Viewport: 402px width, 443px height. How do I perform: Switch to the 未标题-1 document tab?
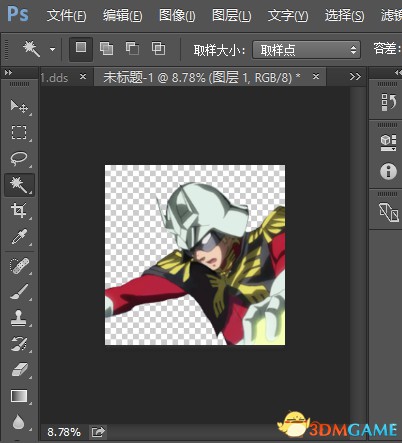pos(202,77)
